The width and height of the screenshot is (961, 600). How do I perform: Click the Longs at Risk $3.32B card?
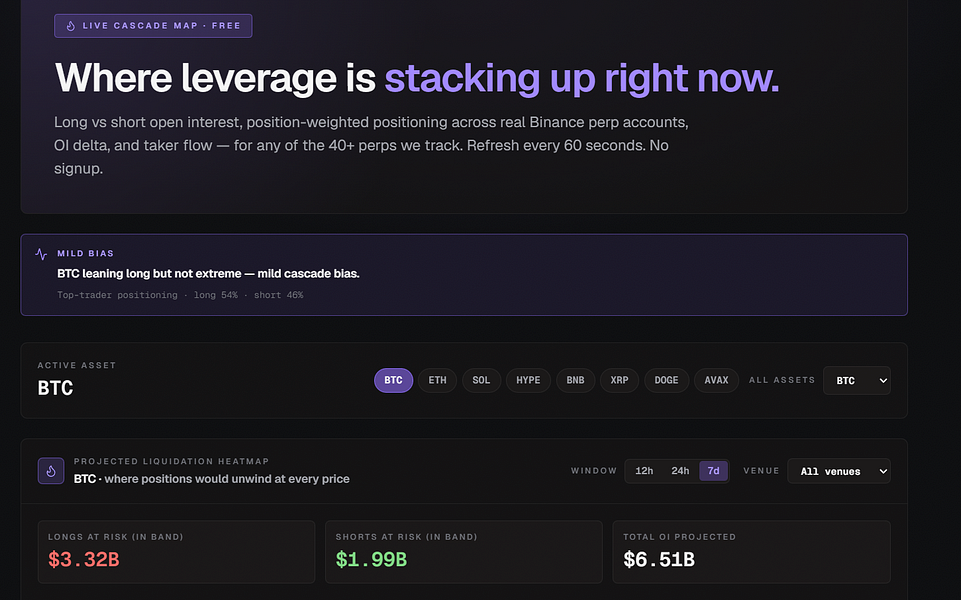tap(177, 552)
